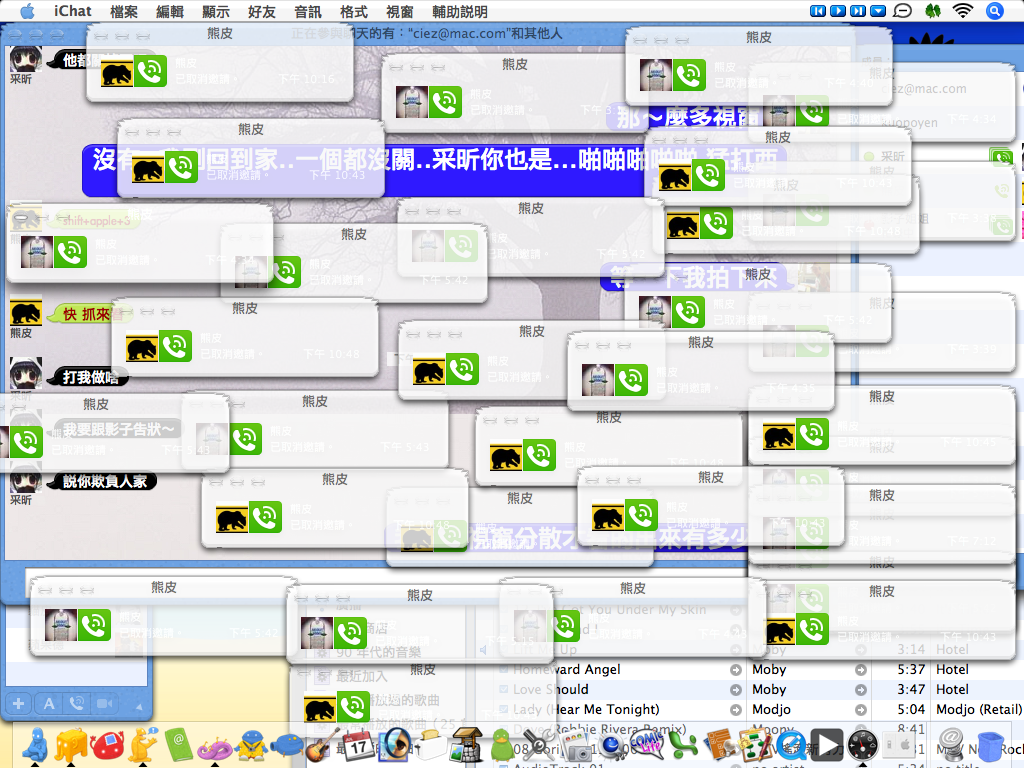
Task: Open GarageBand guitar icon in Dock
Action: click(321, 744)
